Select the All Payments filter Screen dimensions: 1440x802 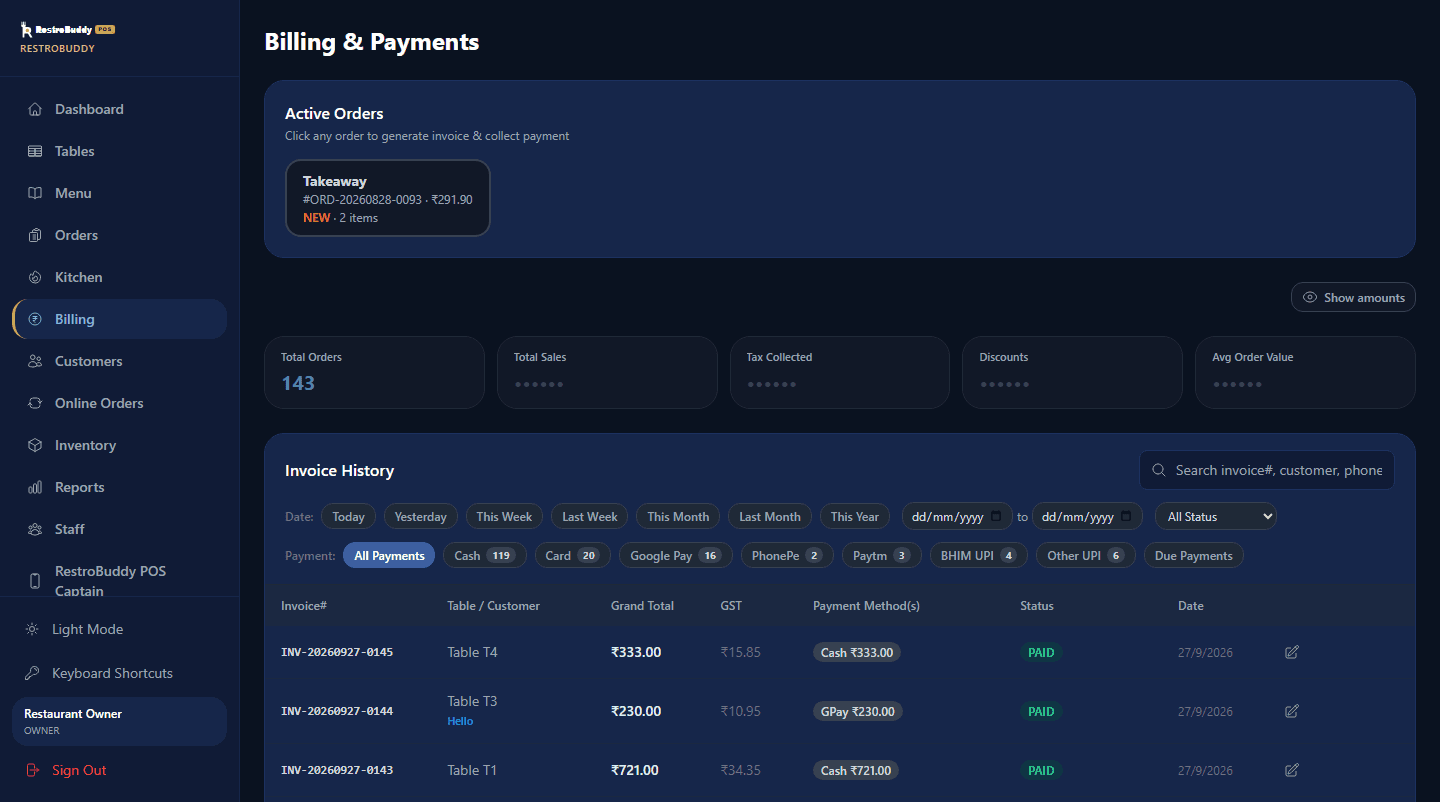(x=389, y=555)
